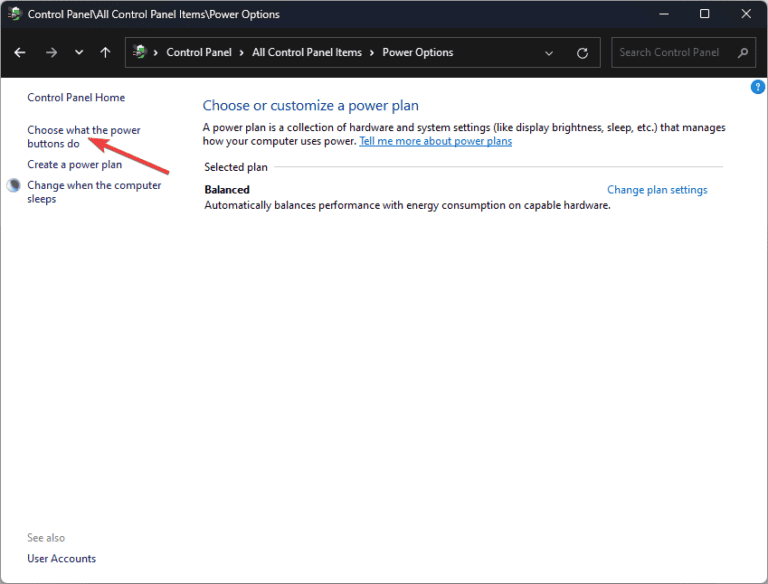
Task: Refresh the Power Options page
Action: click(583, 53)
